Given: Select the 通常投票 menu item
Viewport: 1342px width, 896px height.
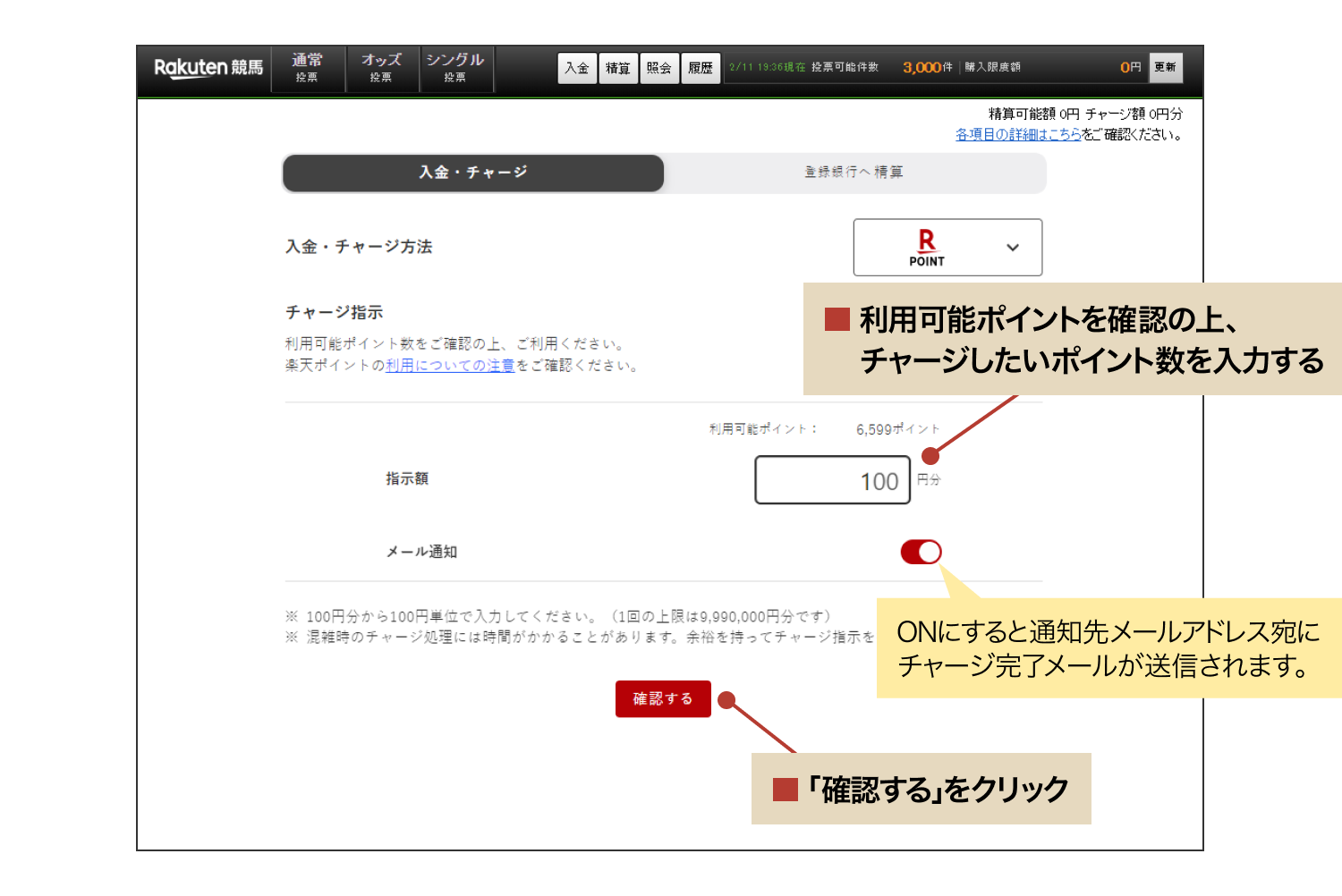Looking at the screenshot, I should 307,68.
